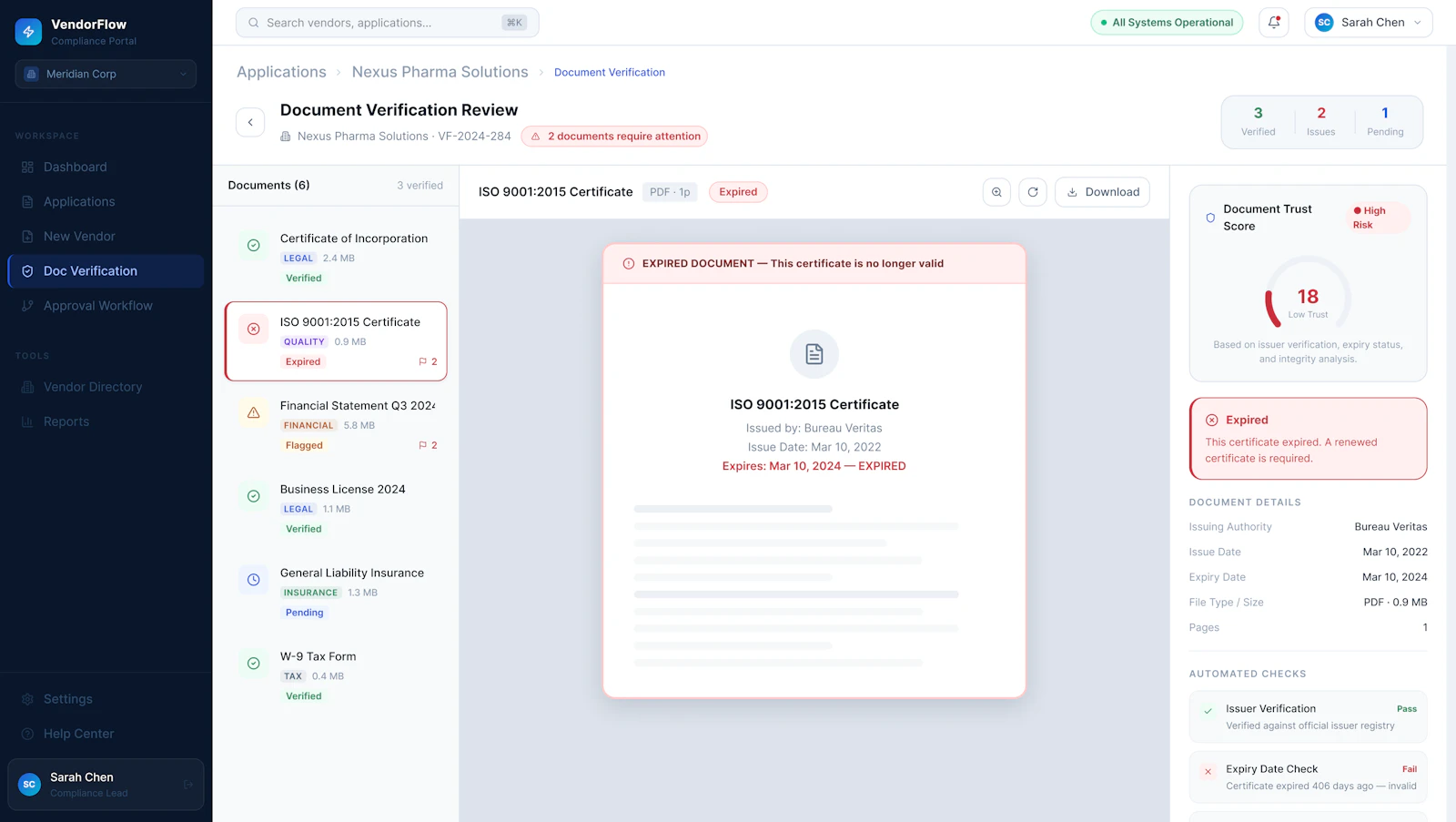Click the Pending tag under General Liability Insurance
This screenshot has width=1456, height=822.
[305, 613]
